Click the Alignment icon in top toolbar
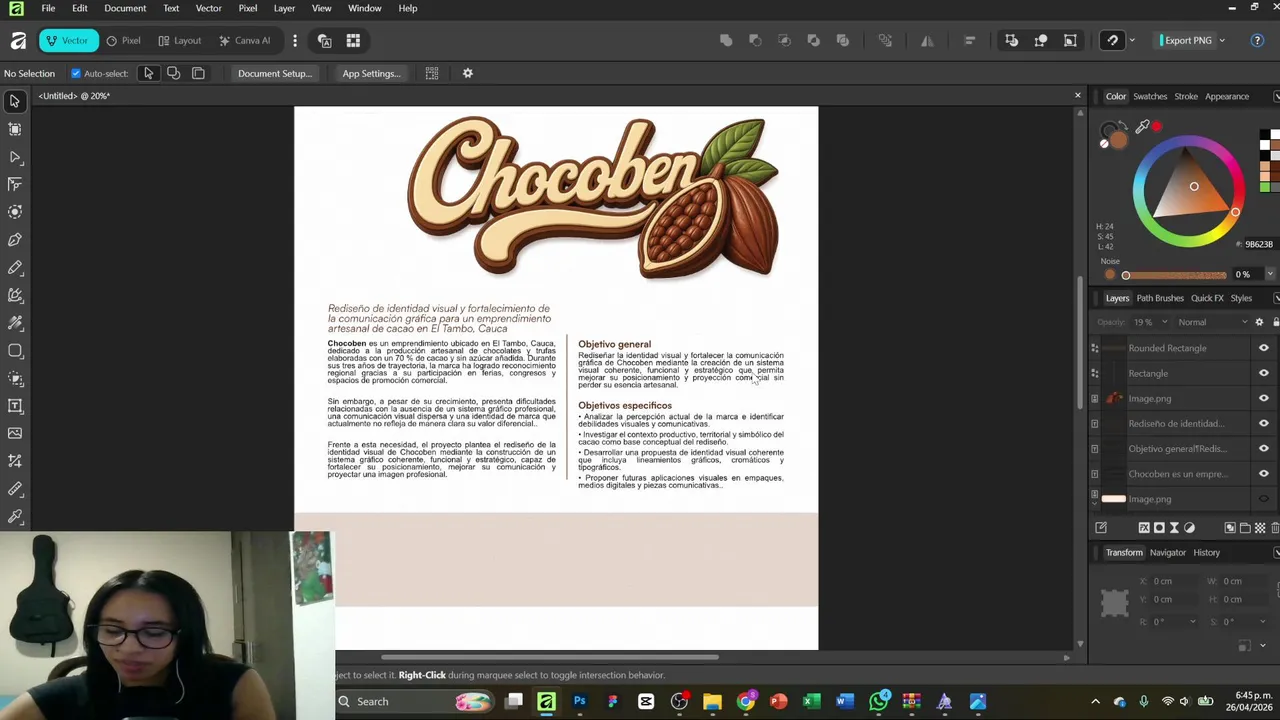 (969, 41)
